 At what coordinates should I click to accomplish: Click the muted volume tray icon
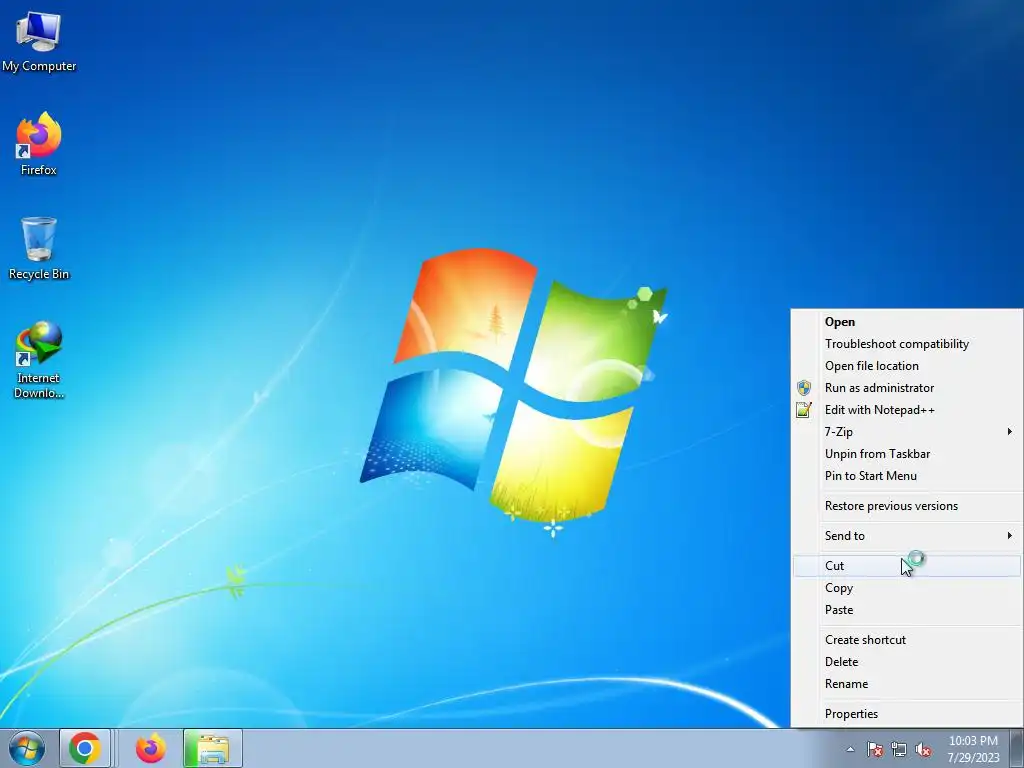923,749
